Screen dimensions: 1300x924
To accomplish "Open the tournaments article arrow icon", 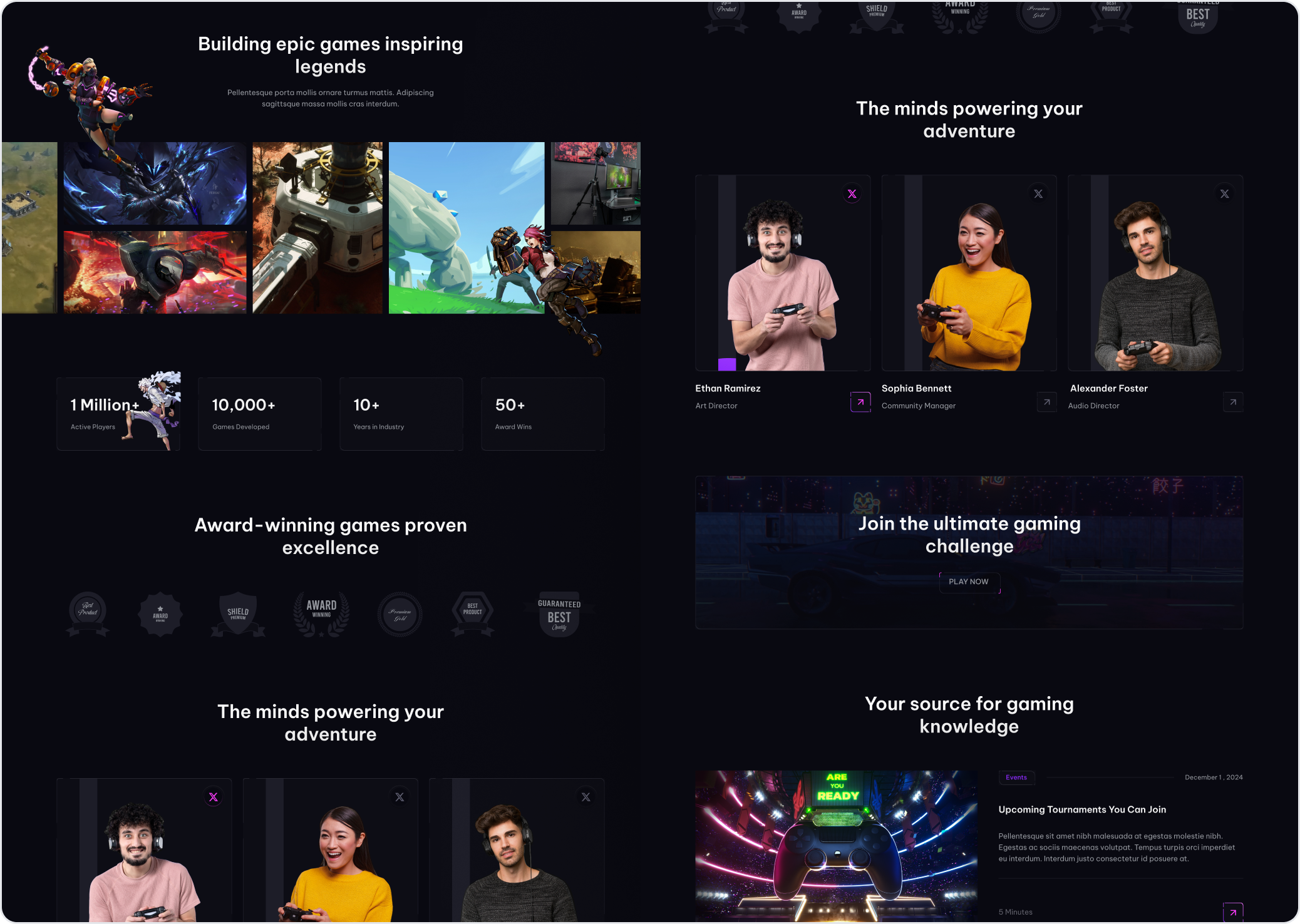I will point(1233,912).
